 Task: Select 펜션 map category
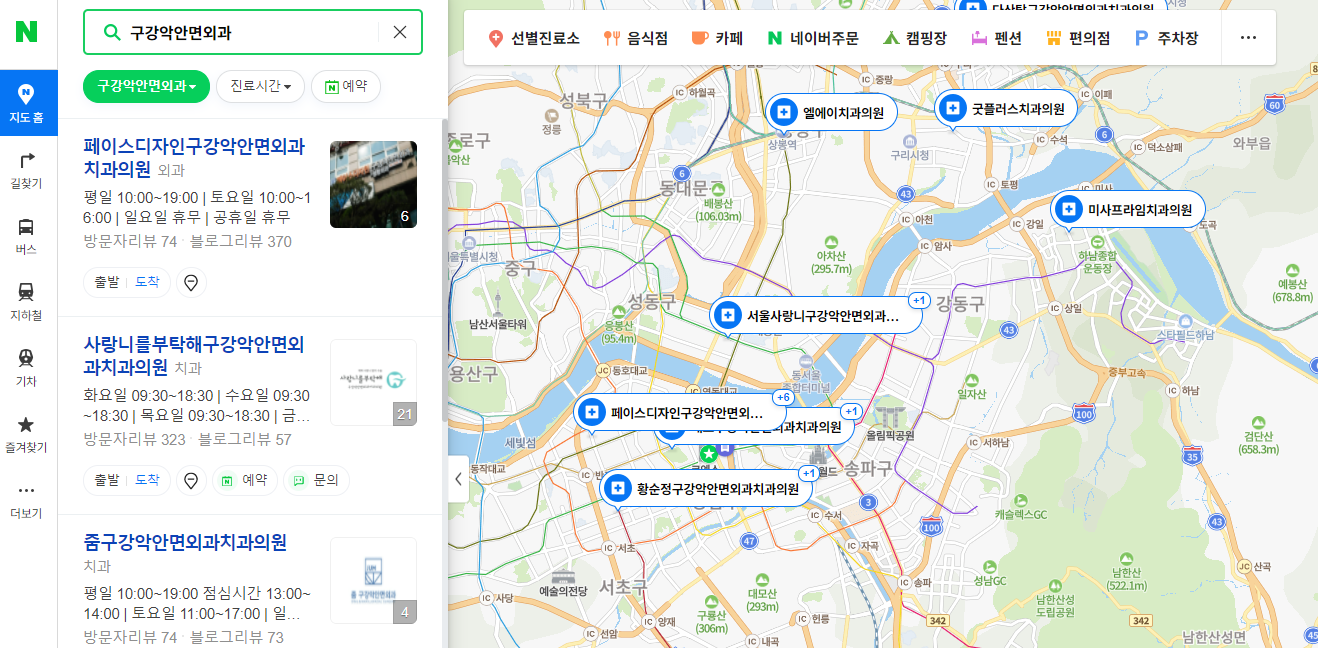(996, 38)
